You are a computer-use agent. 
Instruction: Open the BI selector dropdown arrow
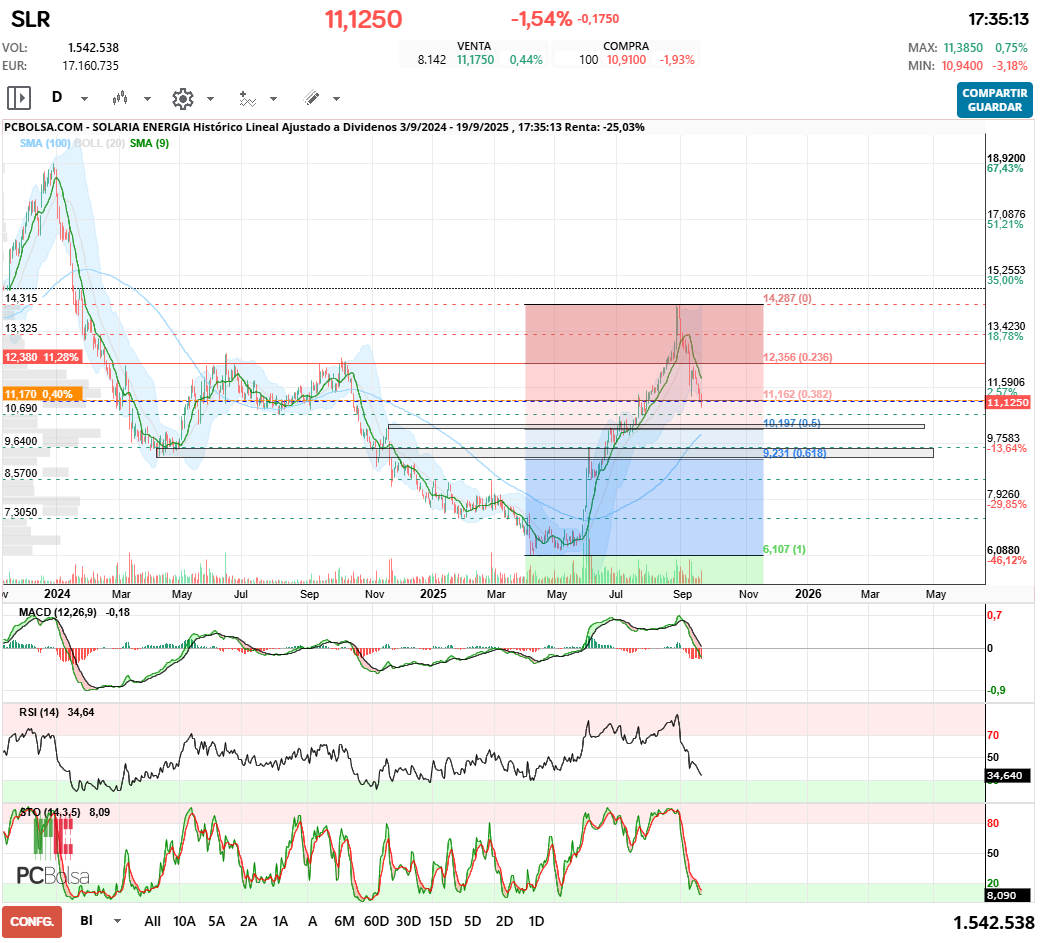pyautogui.click(x=118, y=921)
